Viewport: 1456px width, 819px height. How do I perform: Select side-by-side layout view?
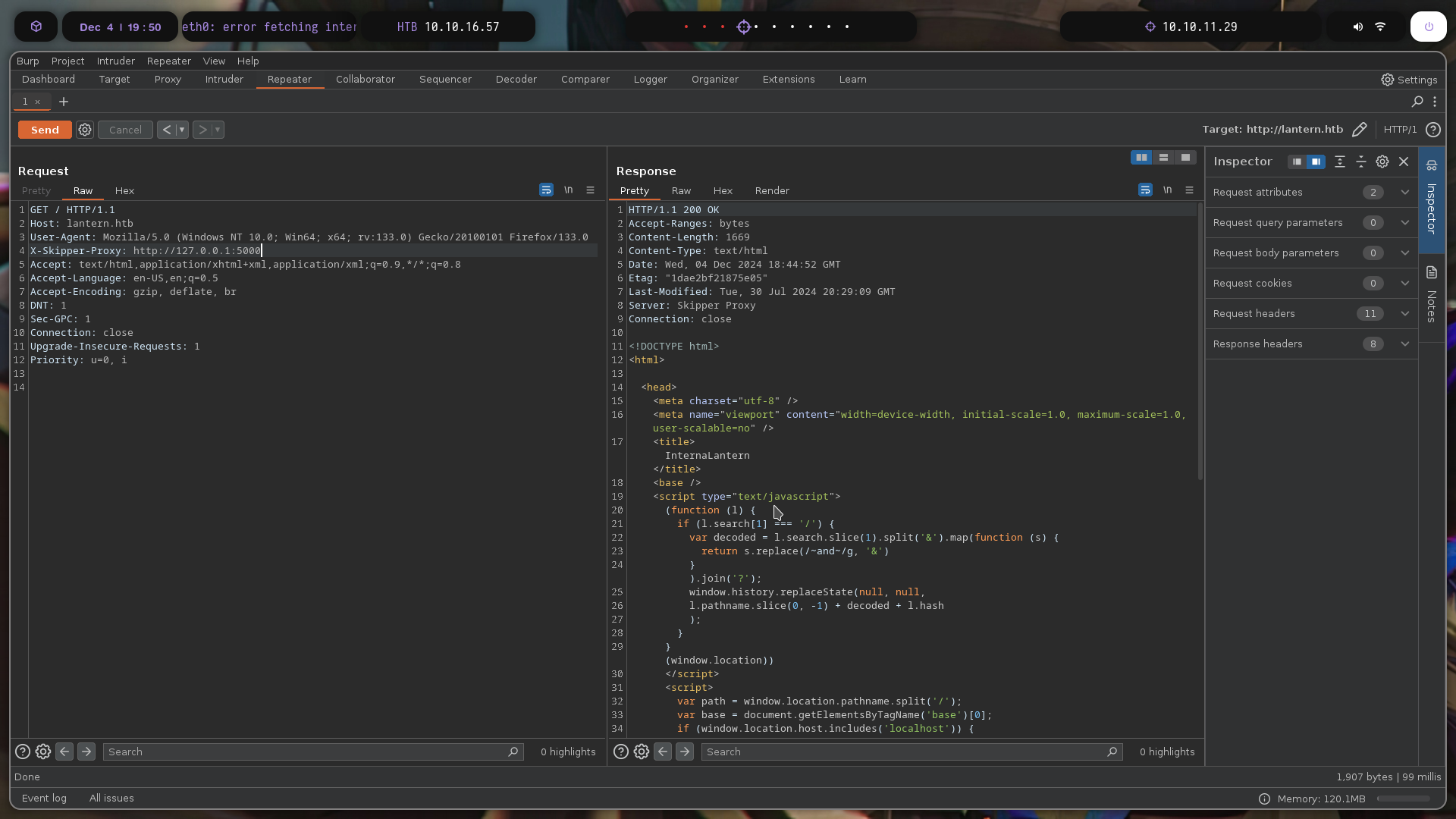click(1141, 157)
